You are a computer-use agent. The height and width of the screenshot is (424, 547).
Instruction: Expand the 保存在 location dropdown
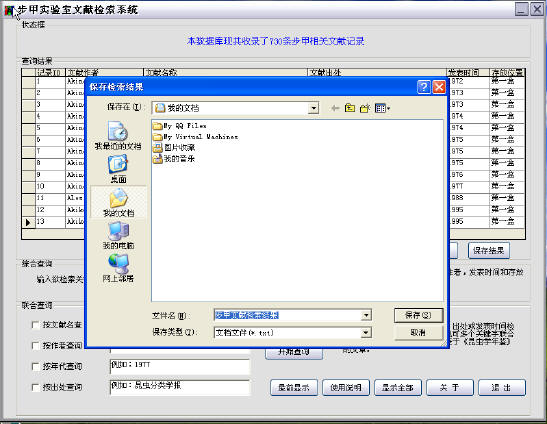tap(313, 108)
